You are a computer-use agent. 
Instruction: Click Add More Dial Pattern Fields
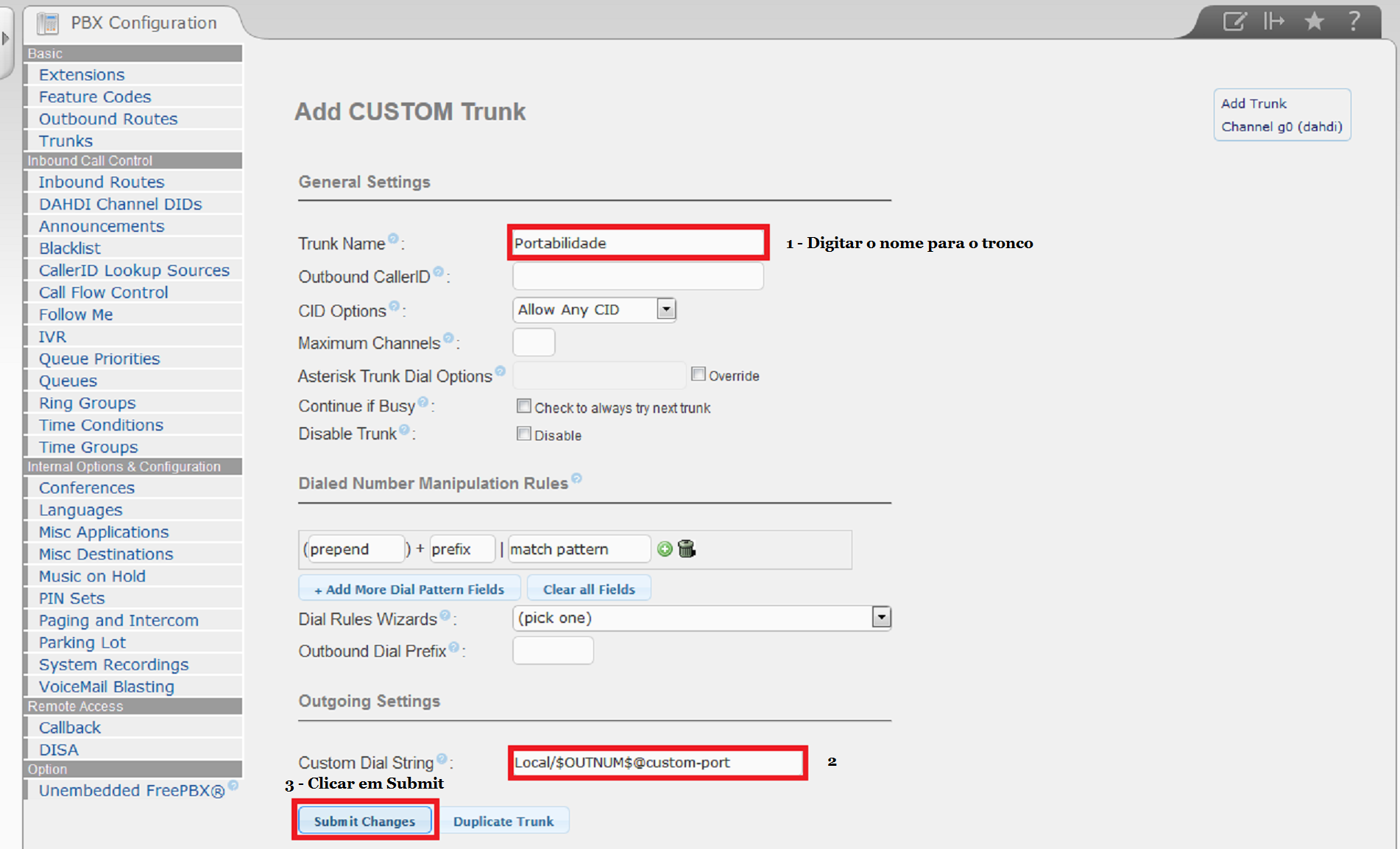[409, 589]
